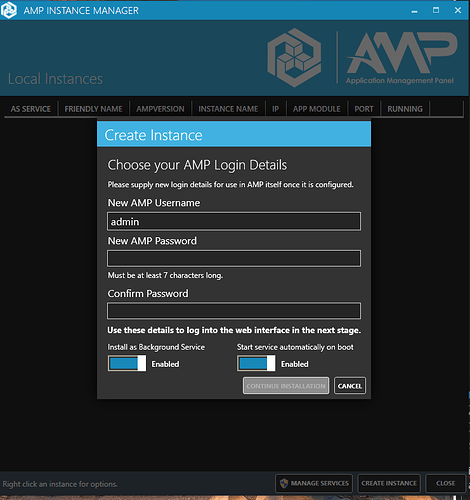Minimize the AMP Instance Manager window

pyautogui.click(x=414, y=11)
